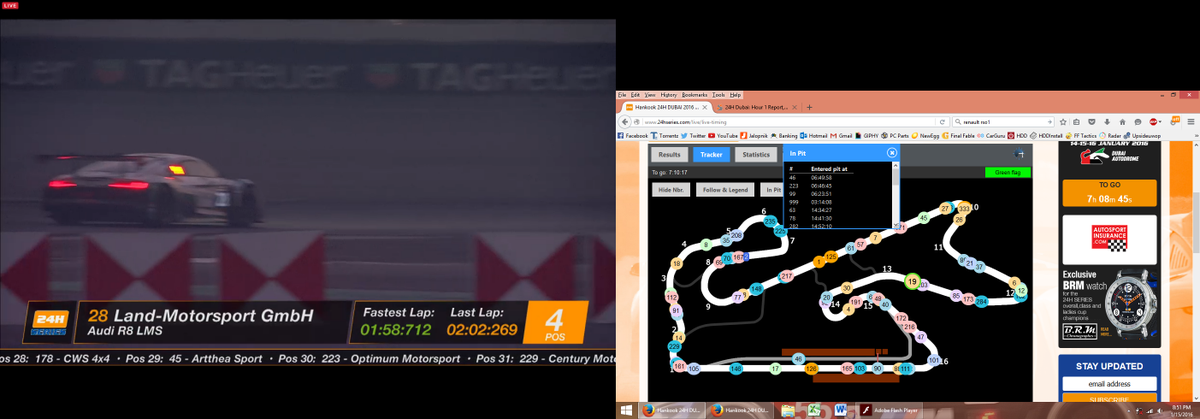The width and height of the screenshot is (1200, 419).
Task: Click the Subscribe button
Action: [1109, 399]
